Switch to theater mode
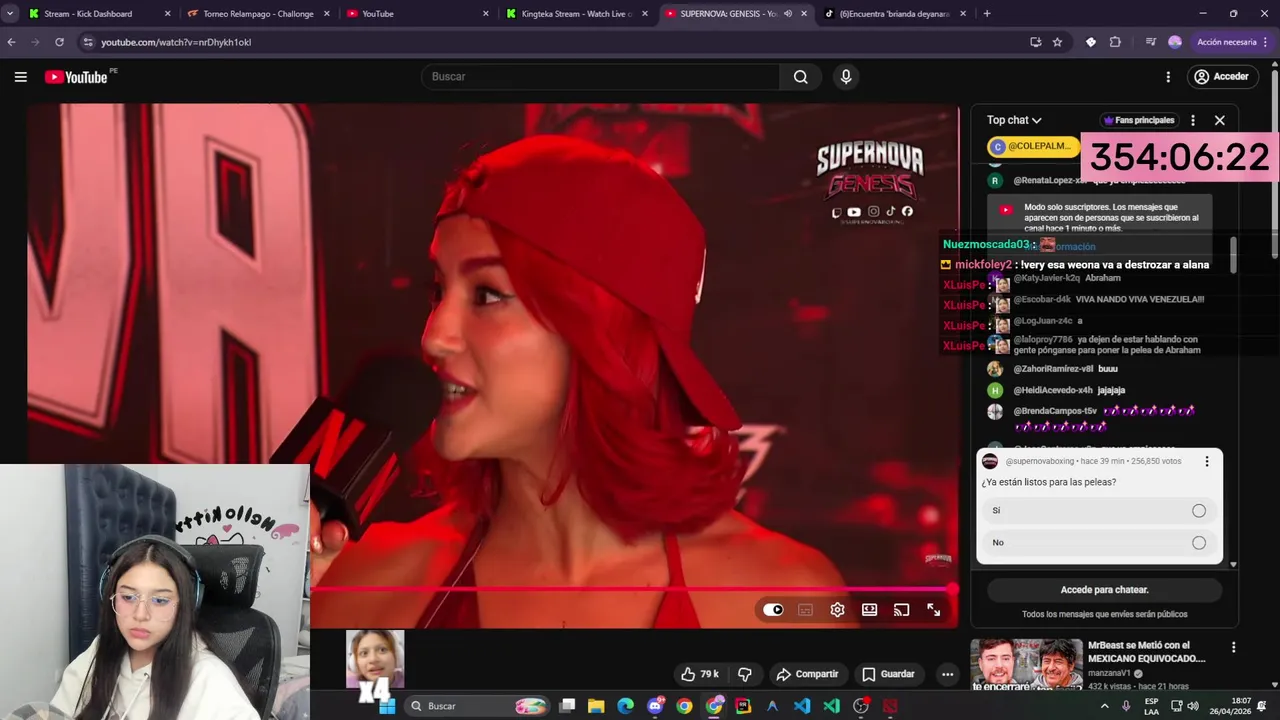 click(869, 610)
